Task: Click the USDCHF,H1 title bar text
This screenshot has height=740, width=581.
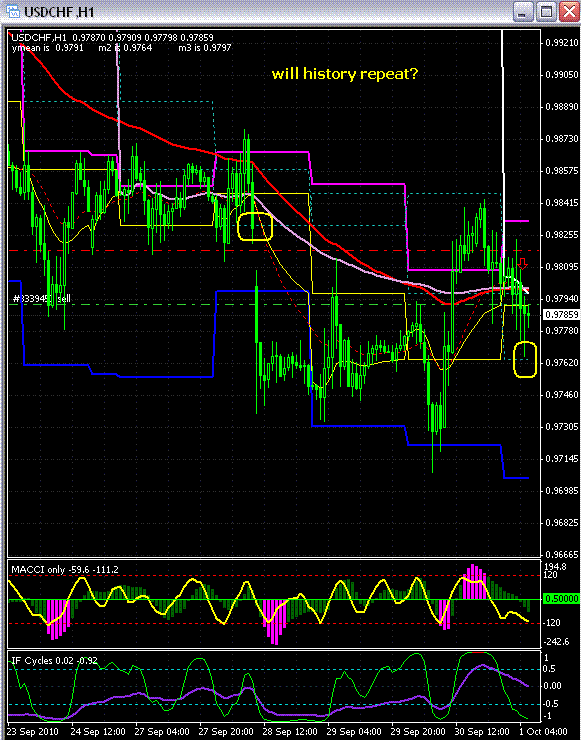Action: (59, 11)
